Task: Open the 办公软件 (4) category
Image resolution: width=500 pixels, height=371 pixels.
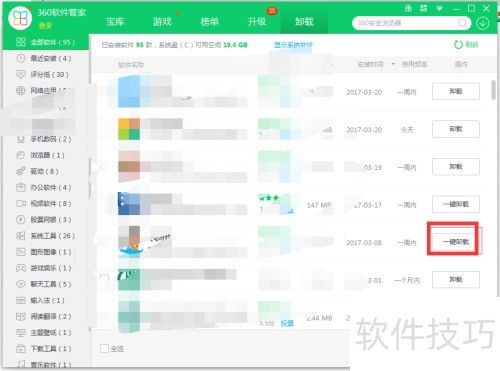Action: (44, 187)
